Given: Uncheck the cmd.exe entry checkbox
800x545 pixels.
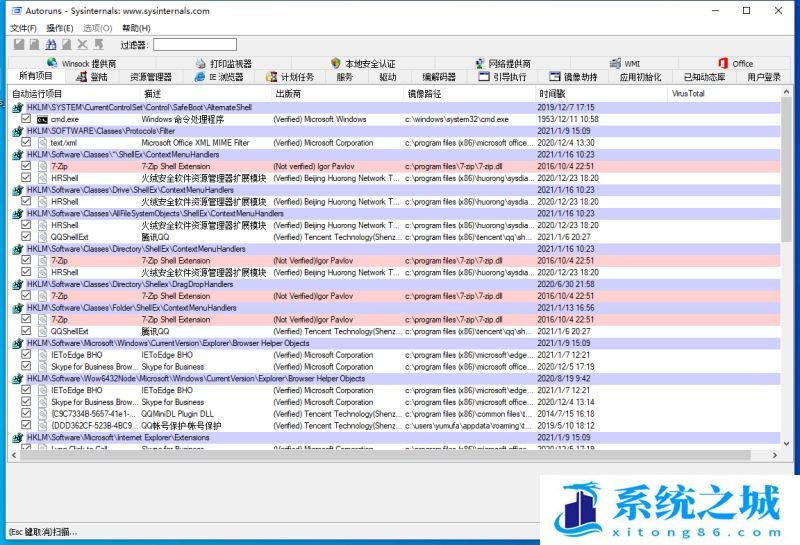Looking at the screenshot, I should [26, 118].
